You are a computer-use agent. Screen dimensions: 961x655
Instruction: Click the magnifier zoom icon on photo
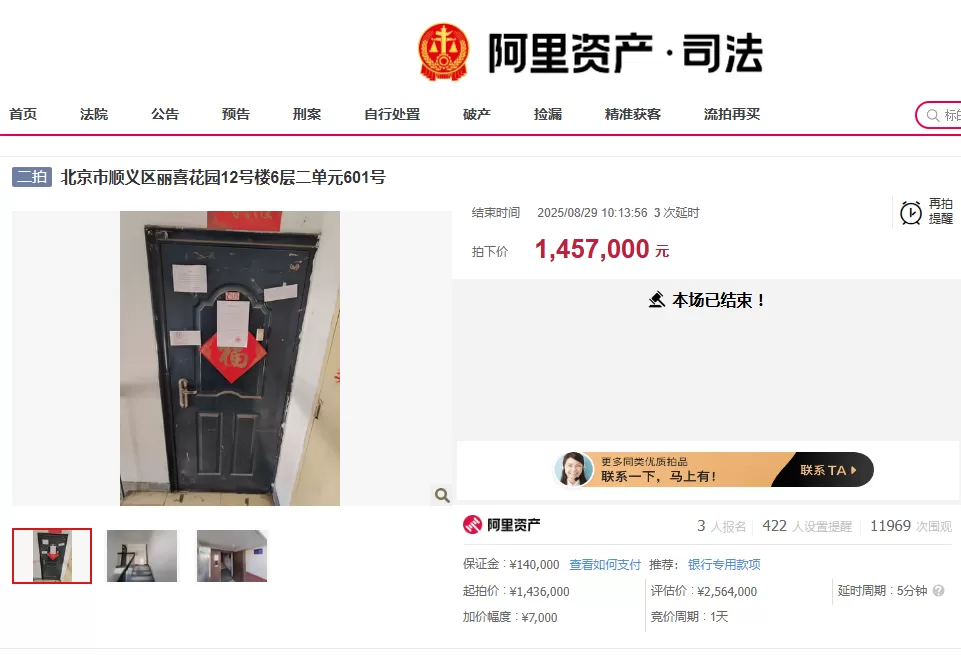click(x=442, y=494)
